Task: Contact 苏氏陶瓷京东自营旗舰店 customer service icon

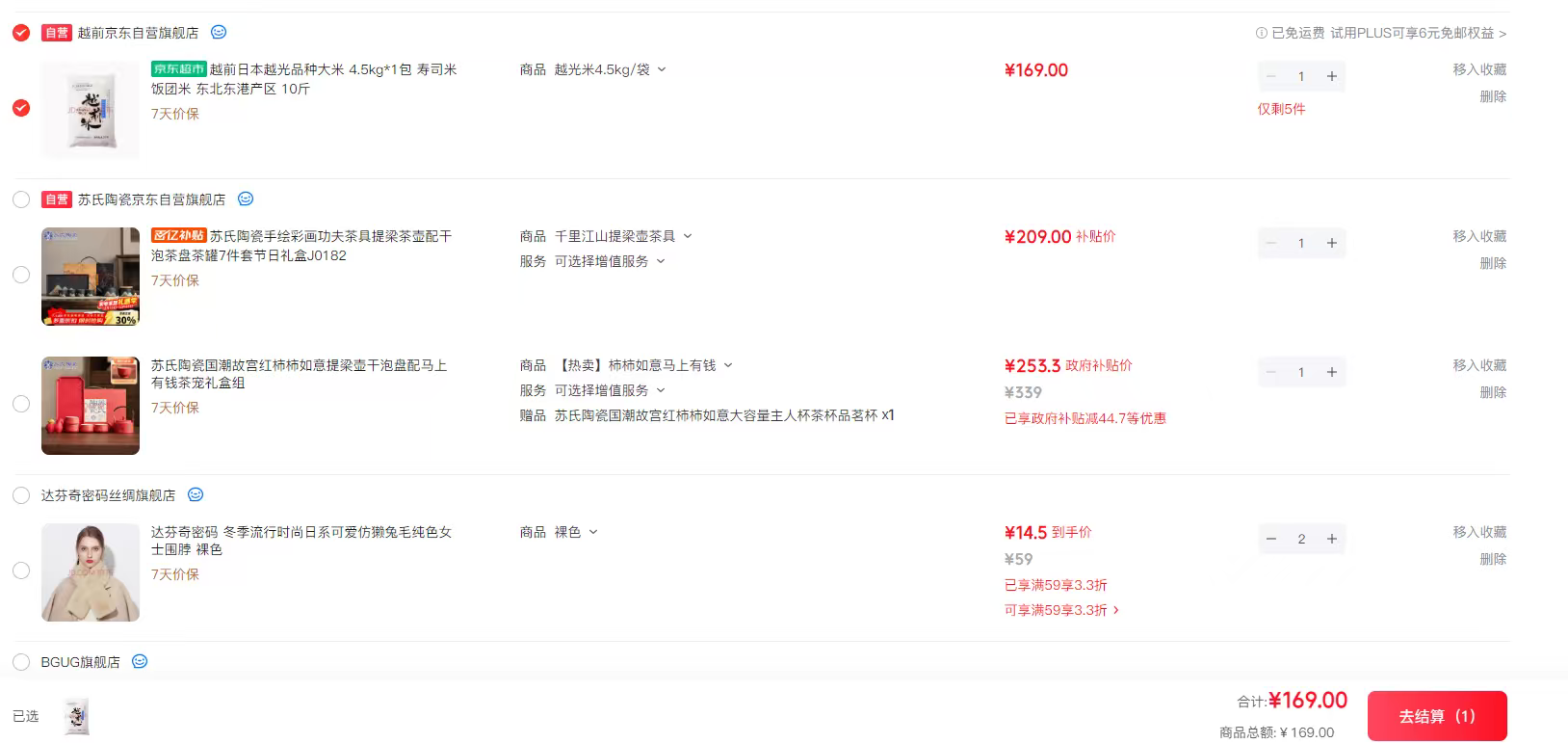Action: pos(246,199)
